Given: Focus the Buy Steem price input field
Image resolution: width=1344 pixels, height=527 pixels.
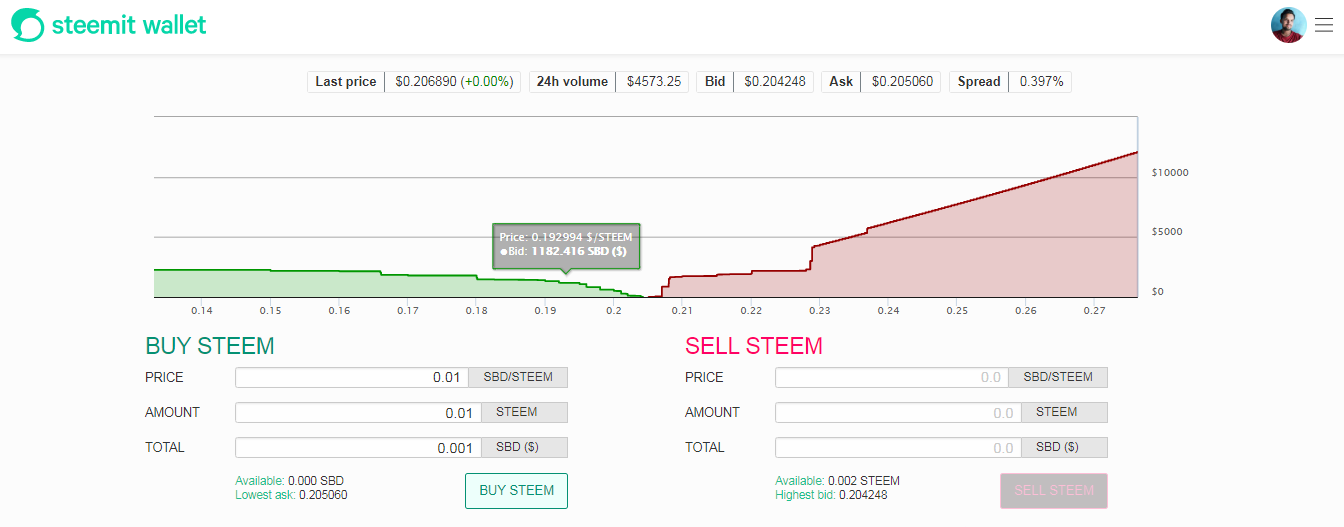Looking at the screenshot, I should coord(352,378).
